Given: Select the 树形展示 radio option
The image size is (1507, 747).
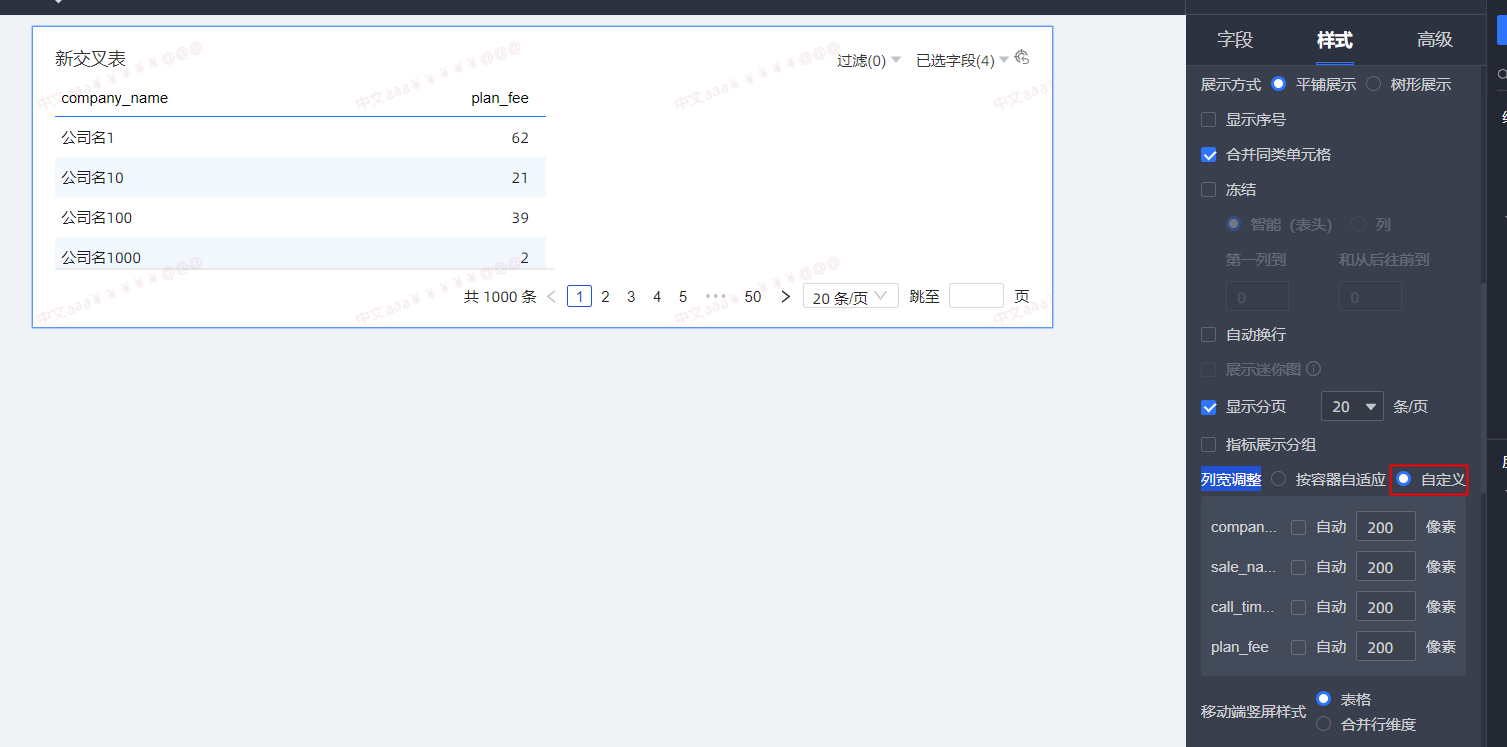Looking at the screenshot, I should [x=1374, y=85].
